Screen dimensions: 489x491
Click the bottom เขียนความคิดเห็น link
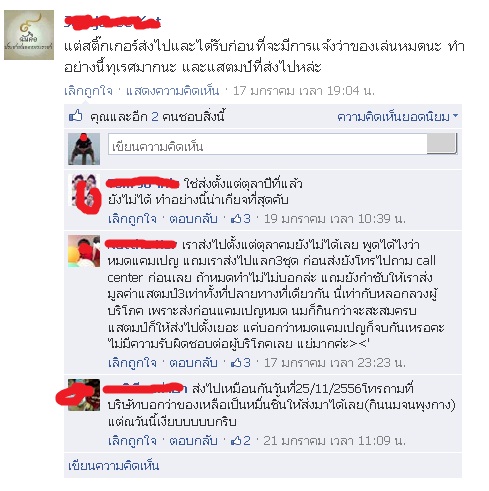(x=114, y=466)
